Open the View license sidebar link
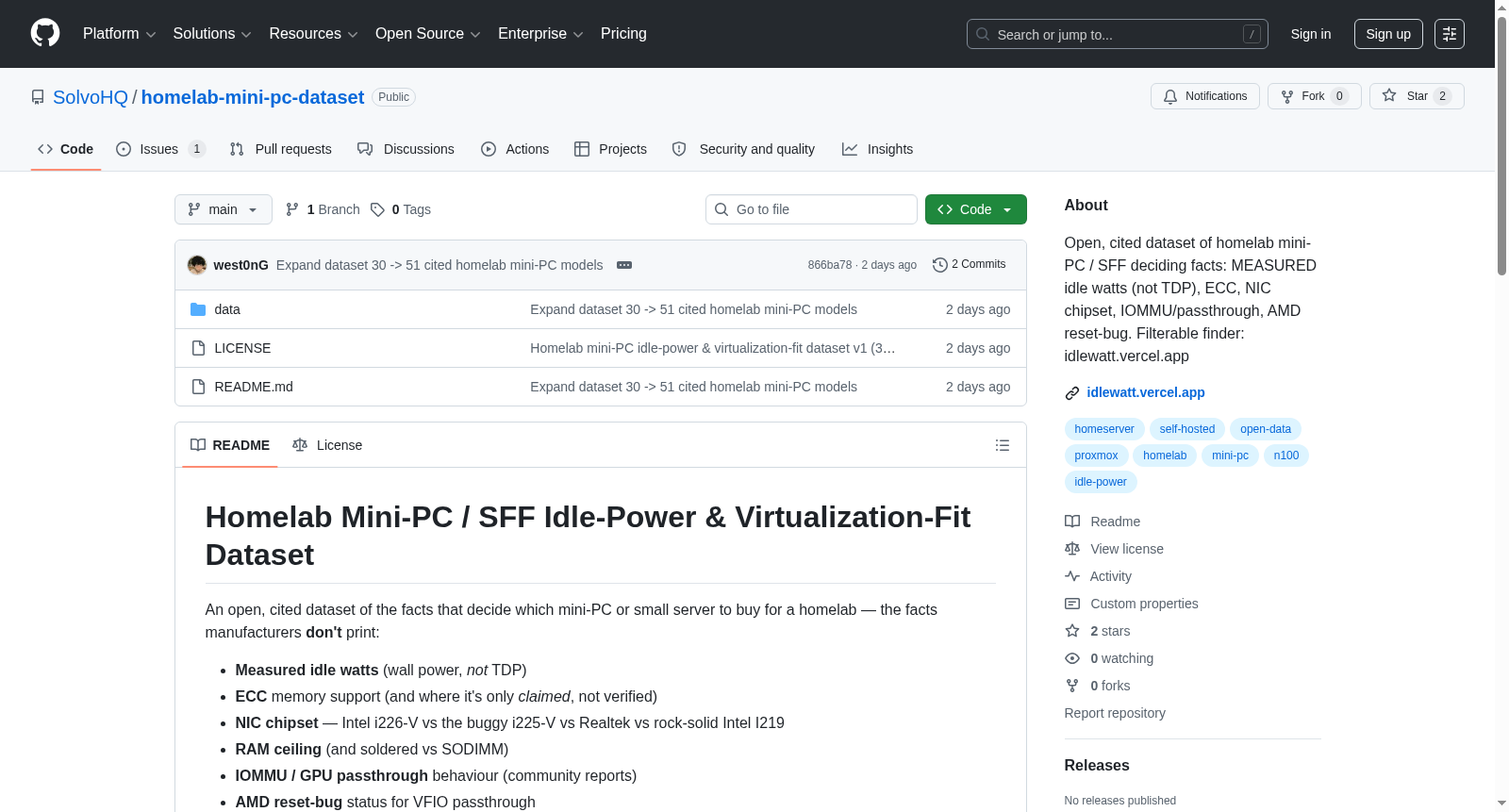This screenshot has width=1509, height=812. (x=1114, y=549)
